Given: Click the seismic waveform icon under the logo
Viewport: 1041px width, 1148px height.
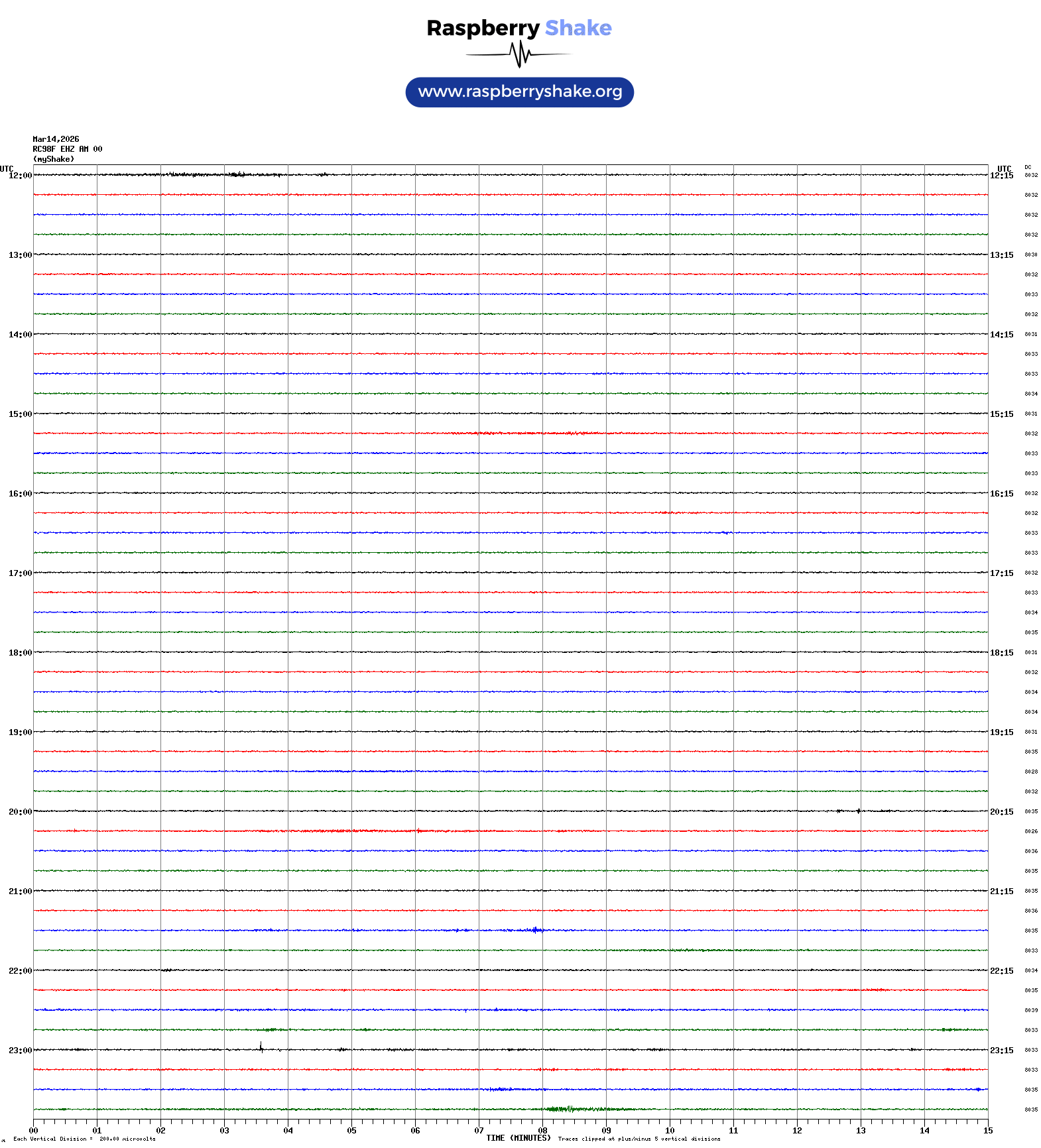Looking at the screenshot, I should pyautogui.click(x=519, y=54).
